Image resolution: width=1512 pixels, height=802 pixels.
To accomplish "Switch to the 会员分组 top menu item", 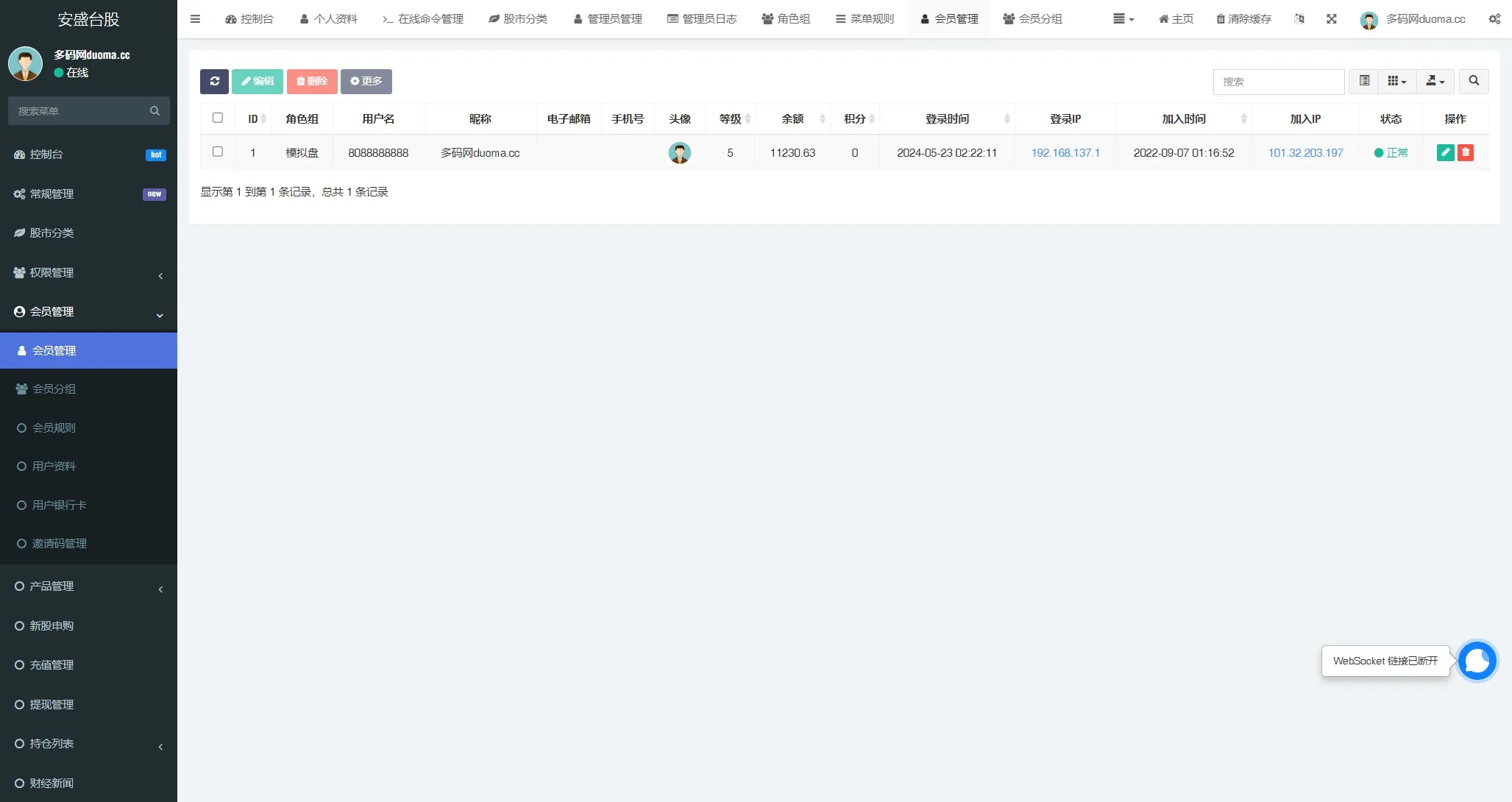I will coord(1033,18).
